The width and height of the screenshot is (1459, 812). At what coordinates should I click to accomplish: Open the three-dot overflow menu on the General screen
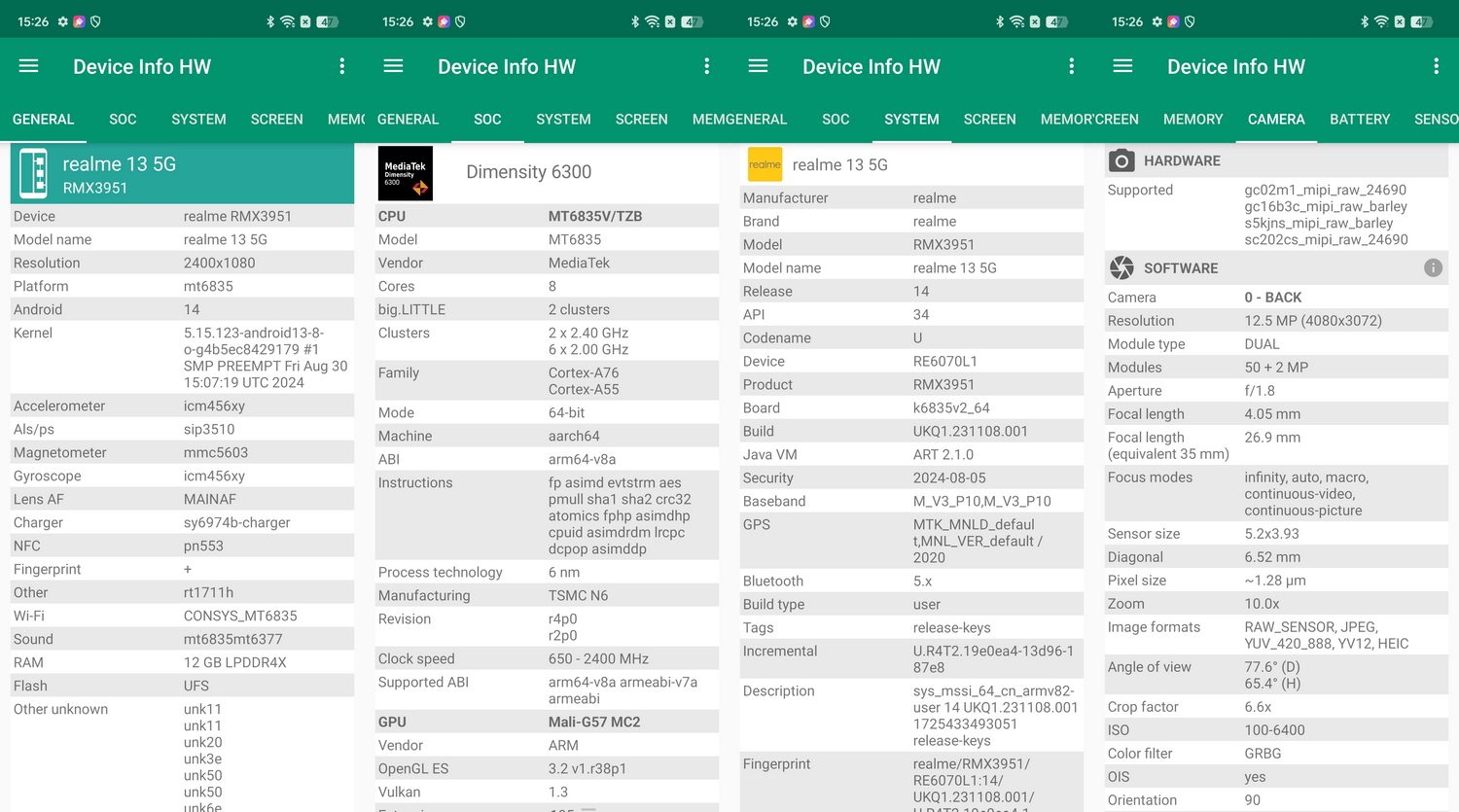coord(341,66)
